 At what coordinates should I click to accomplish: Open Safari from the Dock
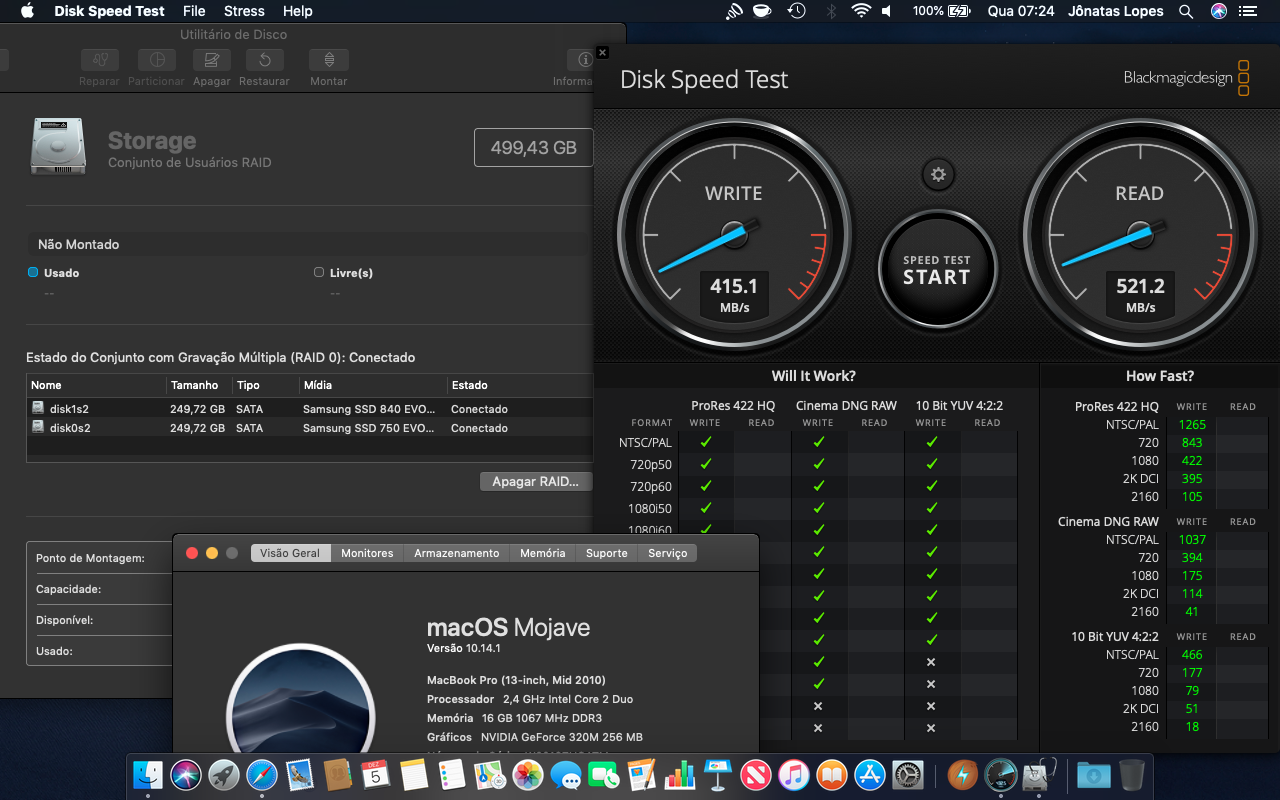click(262, 774)
